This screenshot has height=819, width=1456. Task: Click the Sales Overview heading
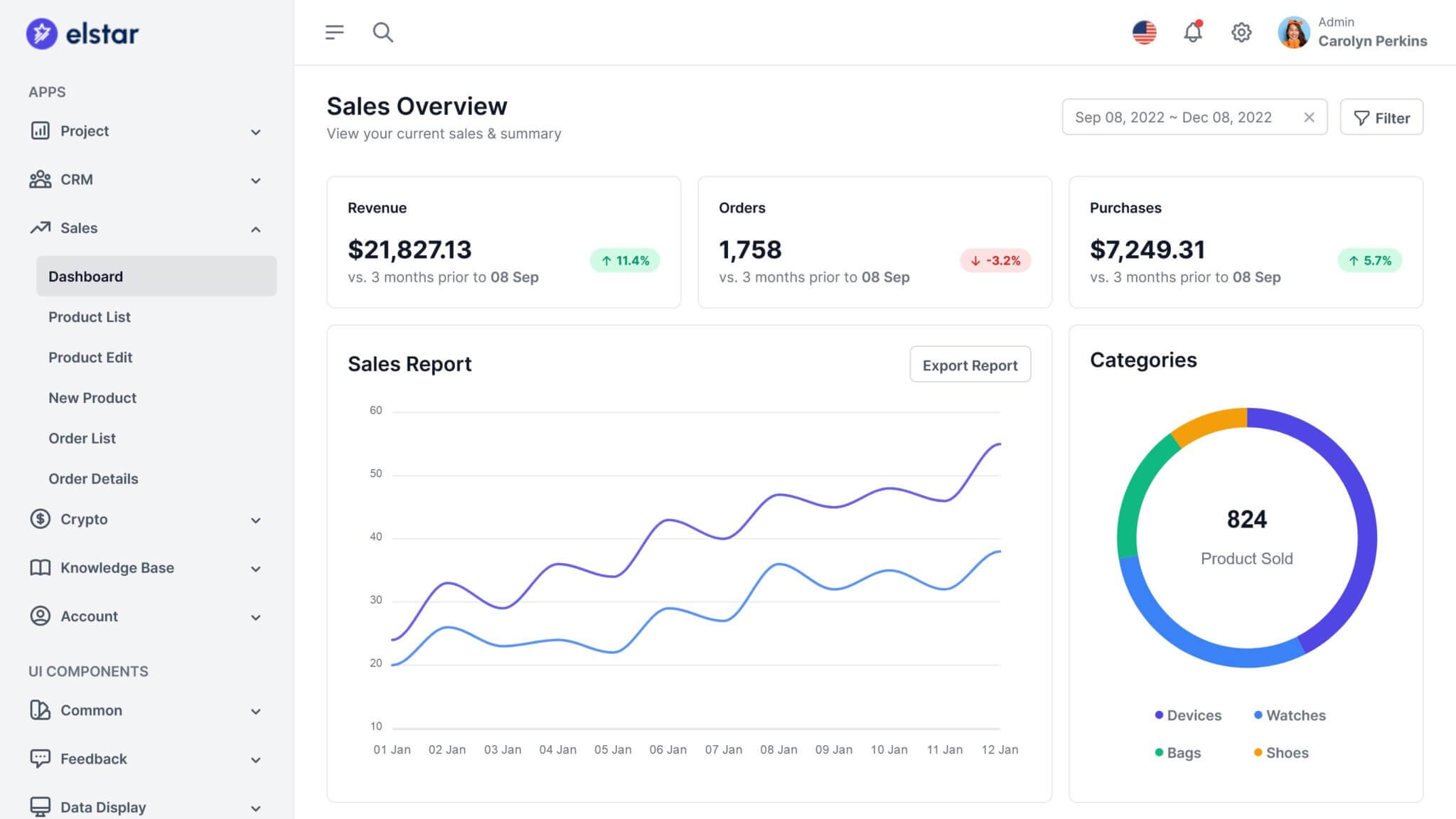coord(417,106)
